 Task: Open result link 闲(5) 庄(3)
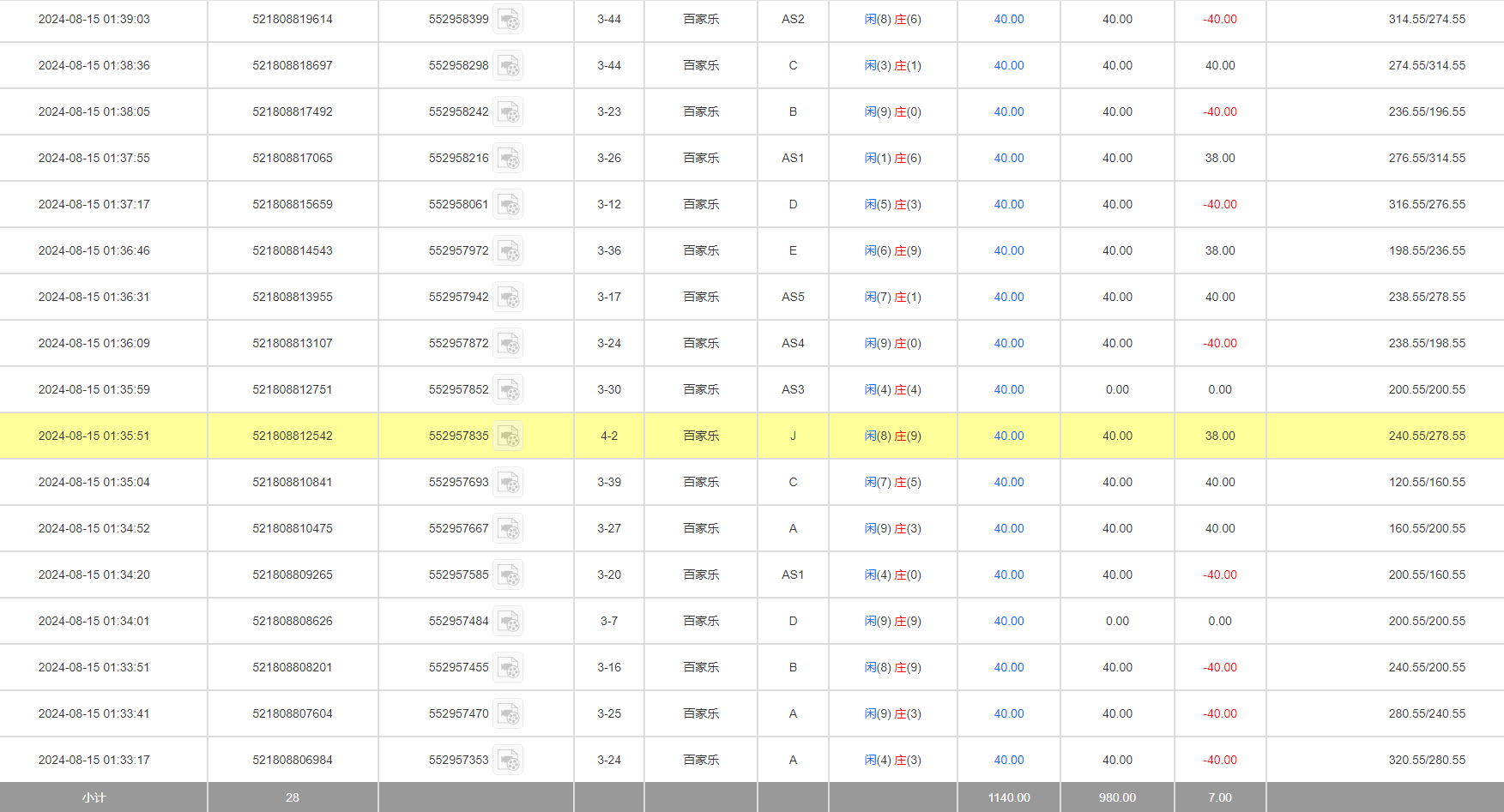(892, 204)
